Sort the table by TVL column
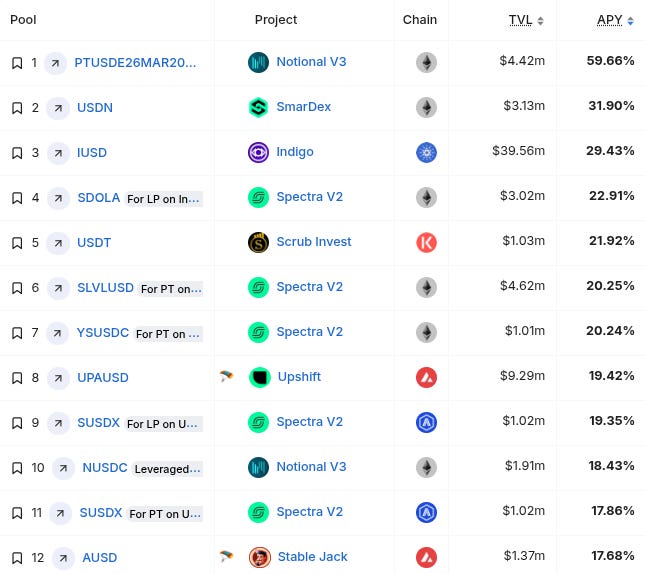This screenshot has width=645, height=574. (x=526, y=20)
